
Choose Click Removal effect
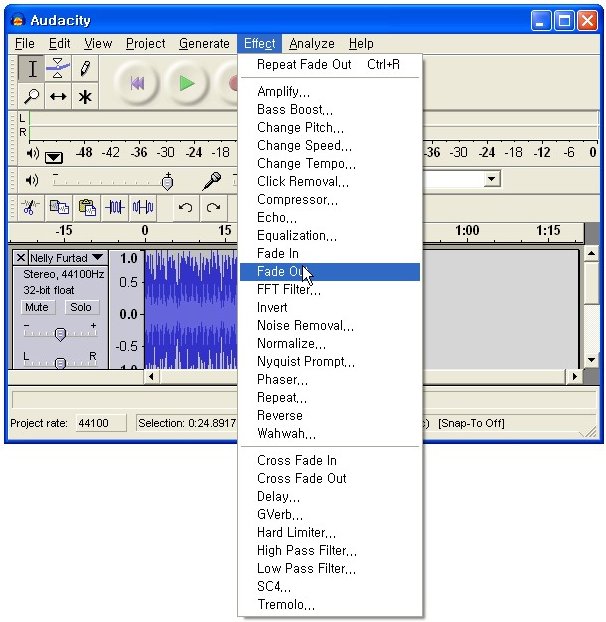(x=330, y=181)
